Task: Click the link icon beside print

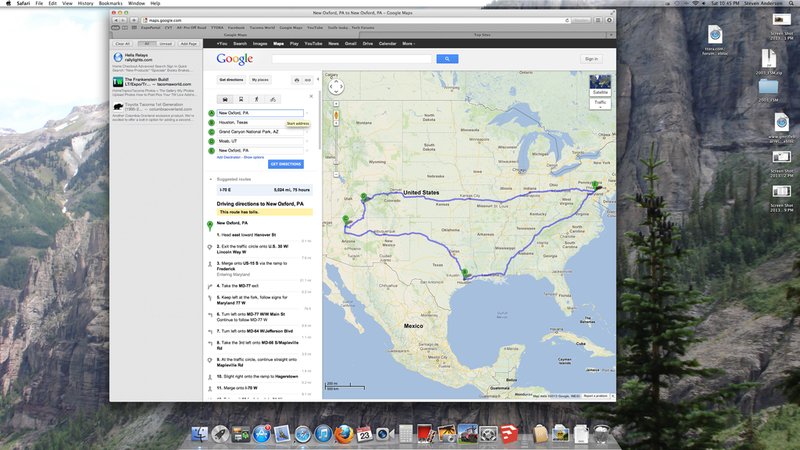Action: [x=308, y=80]
